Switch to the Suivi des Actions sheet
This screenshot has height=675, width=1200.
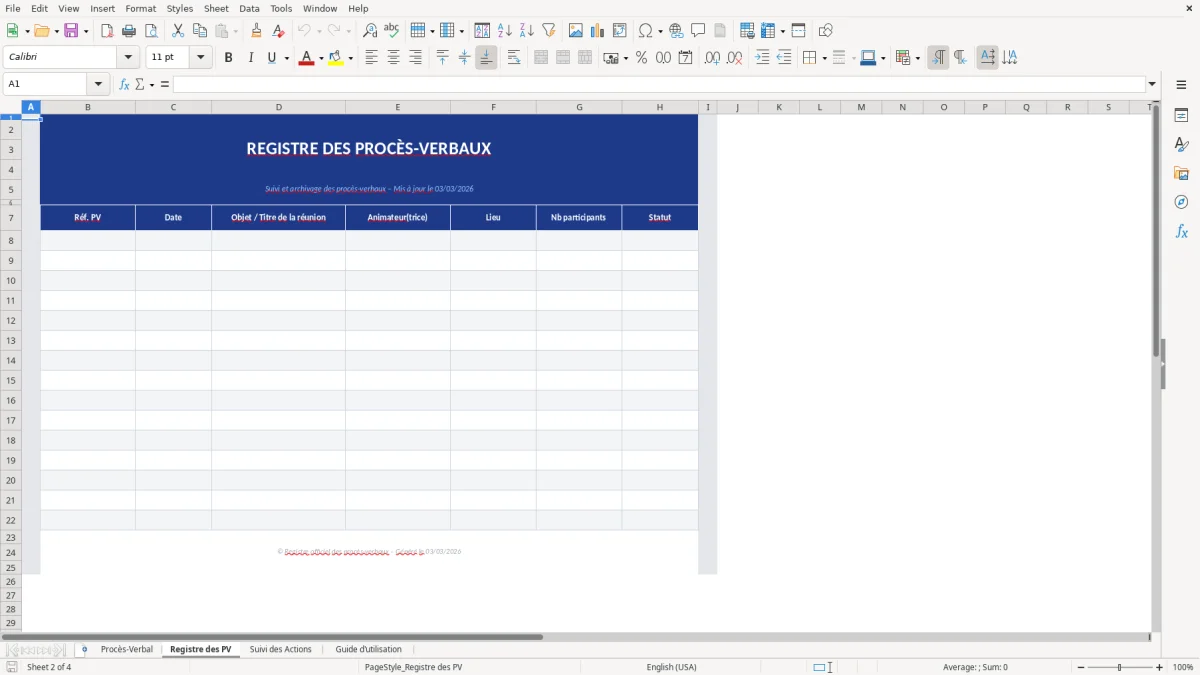pos(280,648)
